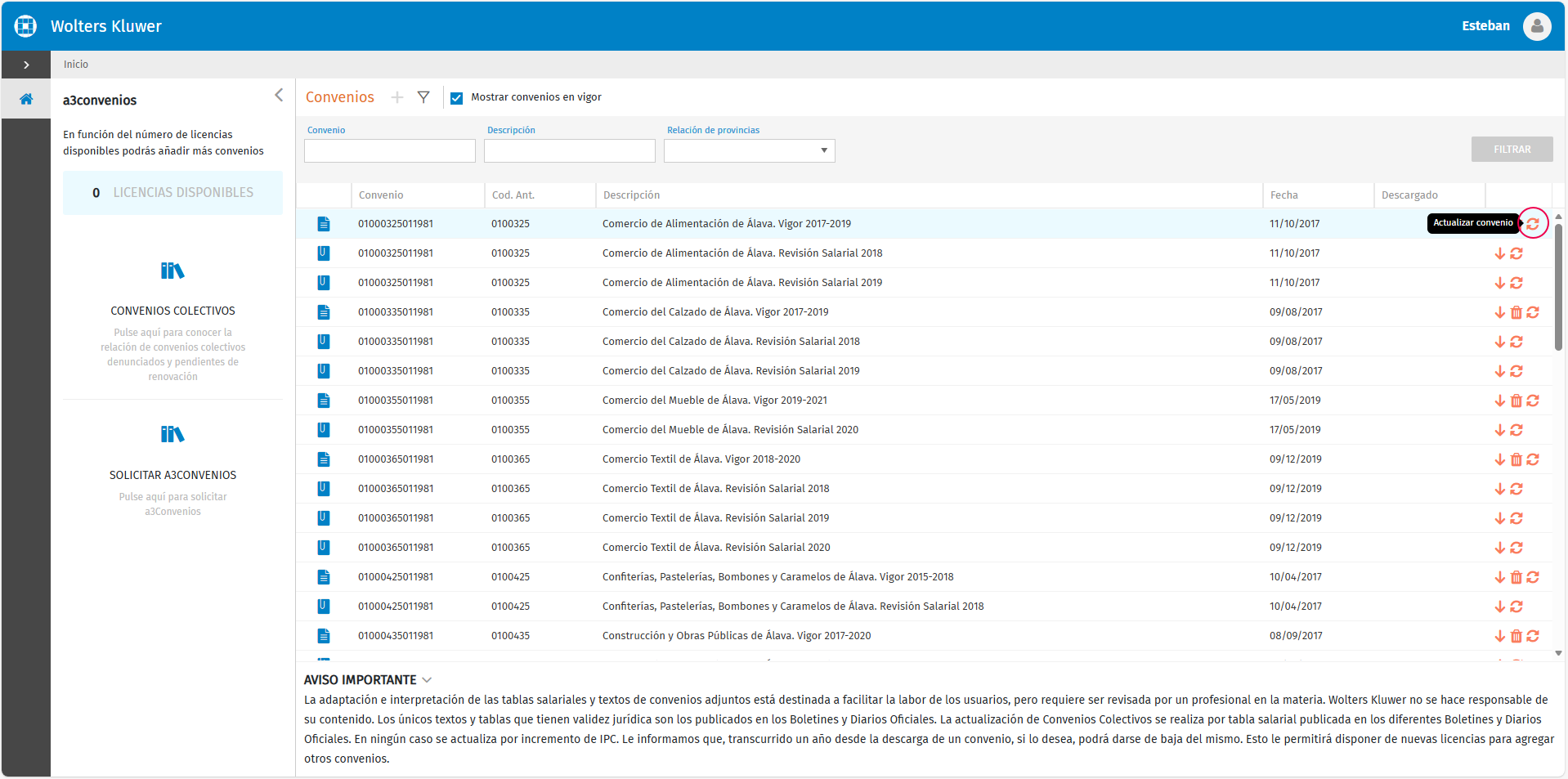Click the SOLICITAR A3CONVENIOS link text

coord(172,475)
